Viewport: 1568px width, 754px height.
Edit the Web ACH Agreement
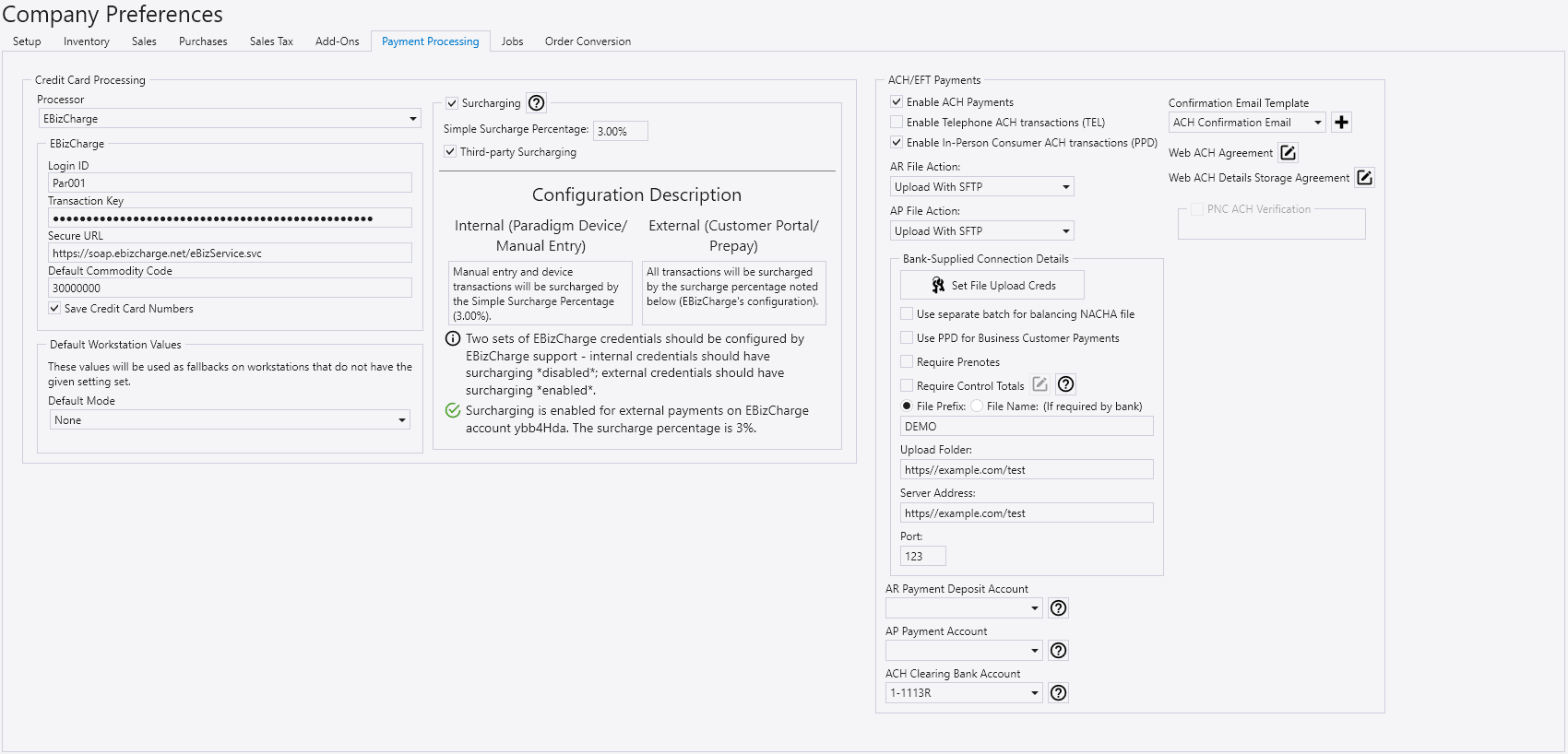click(x=1289, y=153)
